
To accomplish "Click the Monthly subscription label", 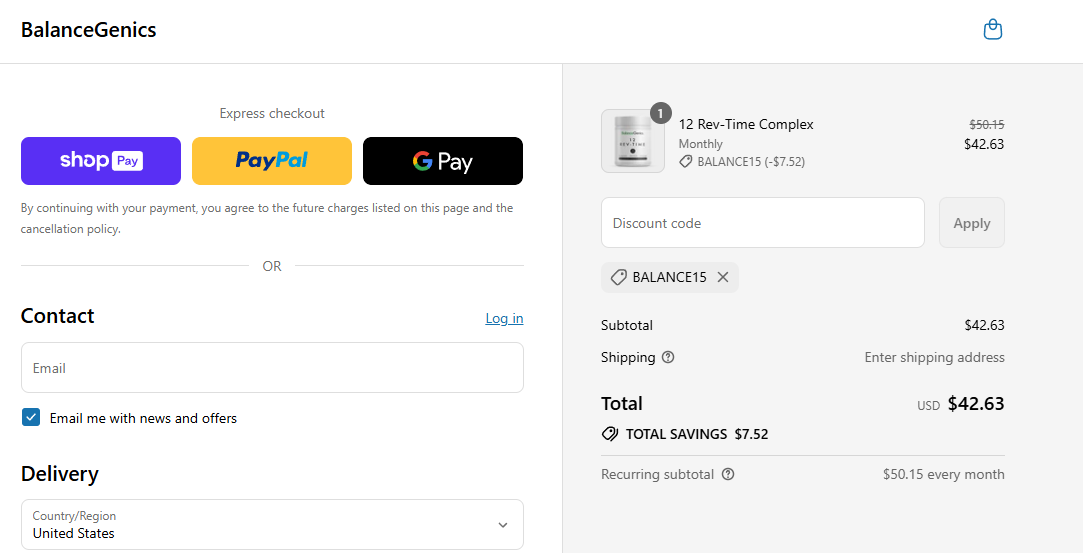I will click(x=700, y=144).
